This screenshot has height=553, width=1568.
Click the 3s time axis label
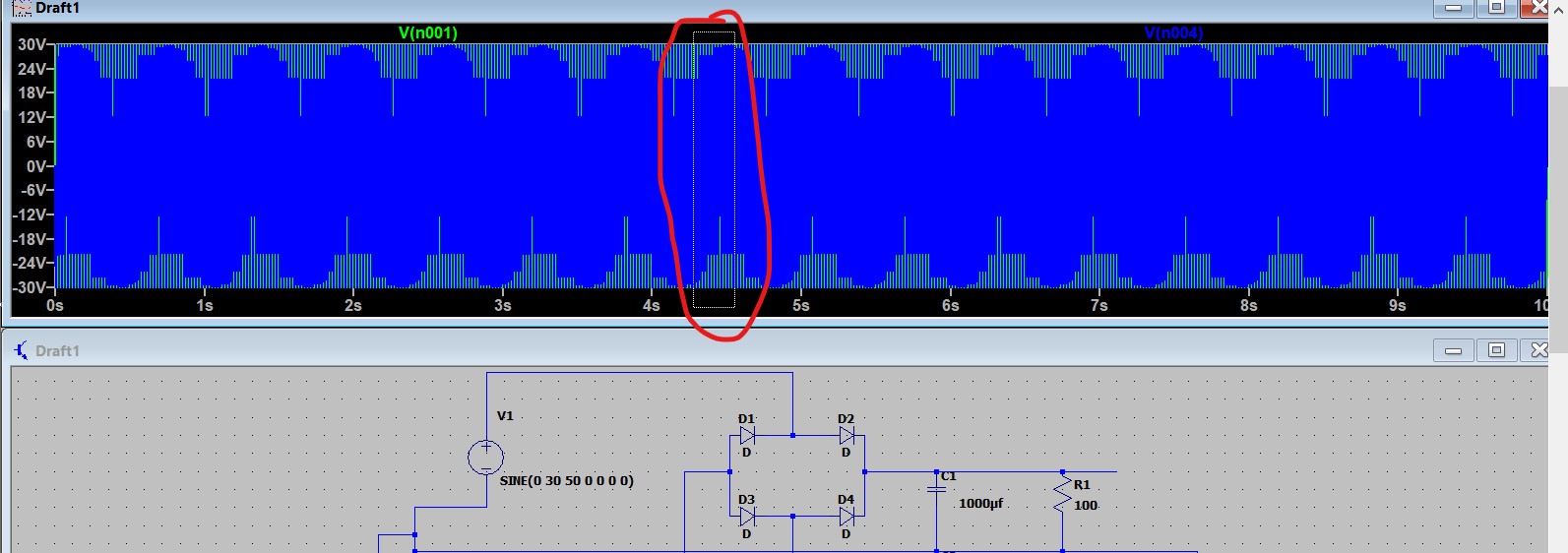pos(502,306)
